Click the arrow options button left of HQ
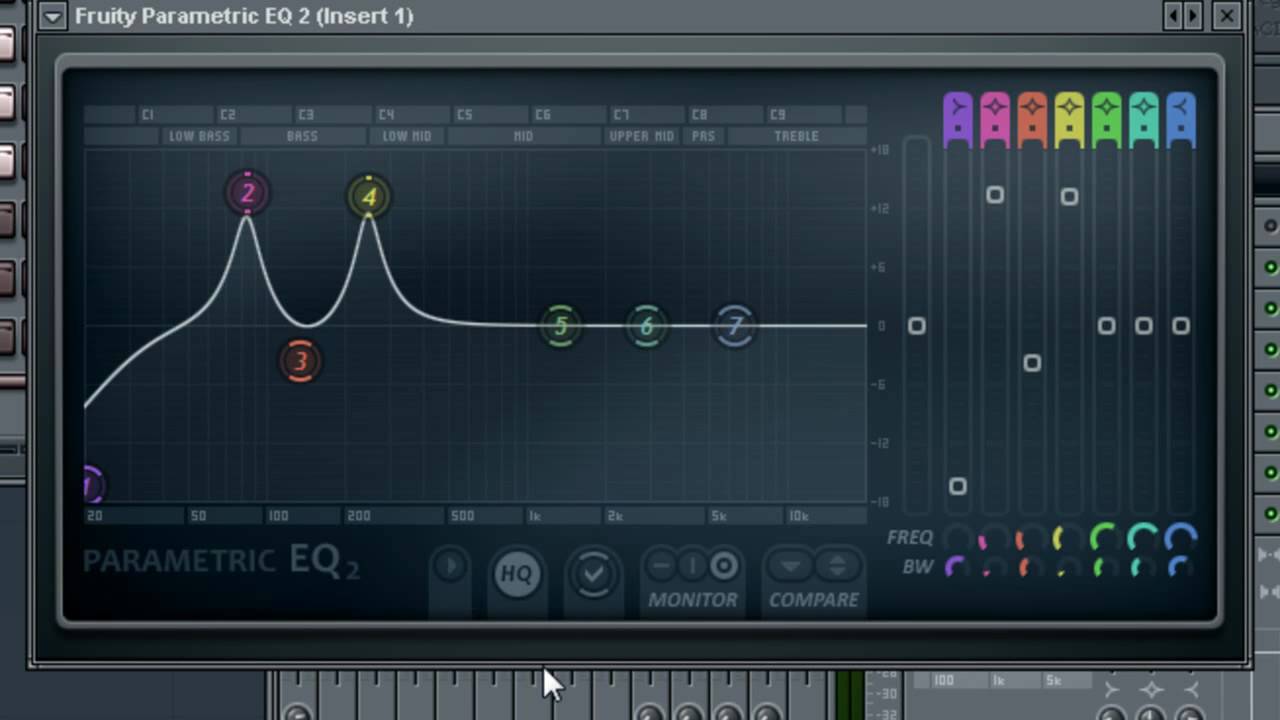This screenshot has width=1280, height=720. point(449,567)
